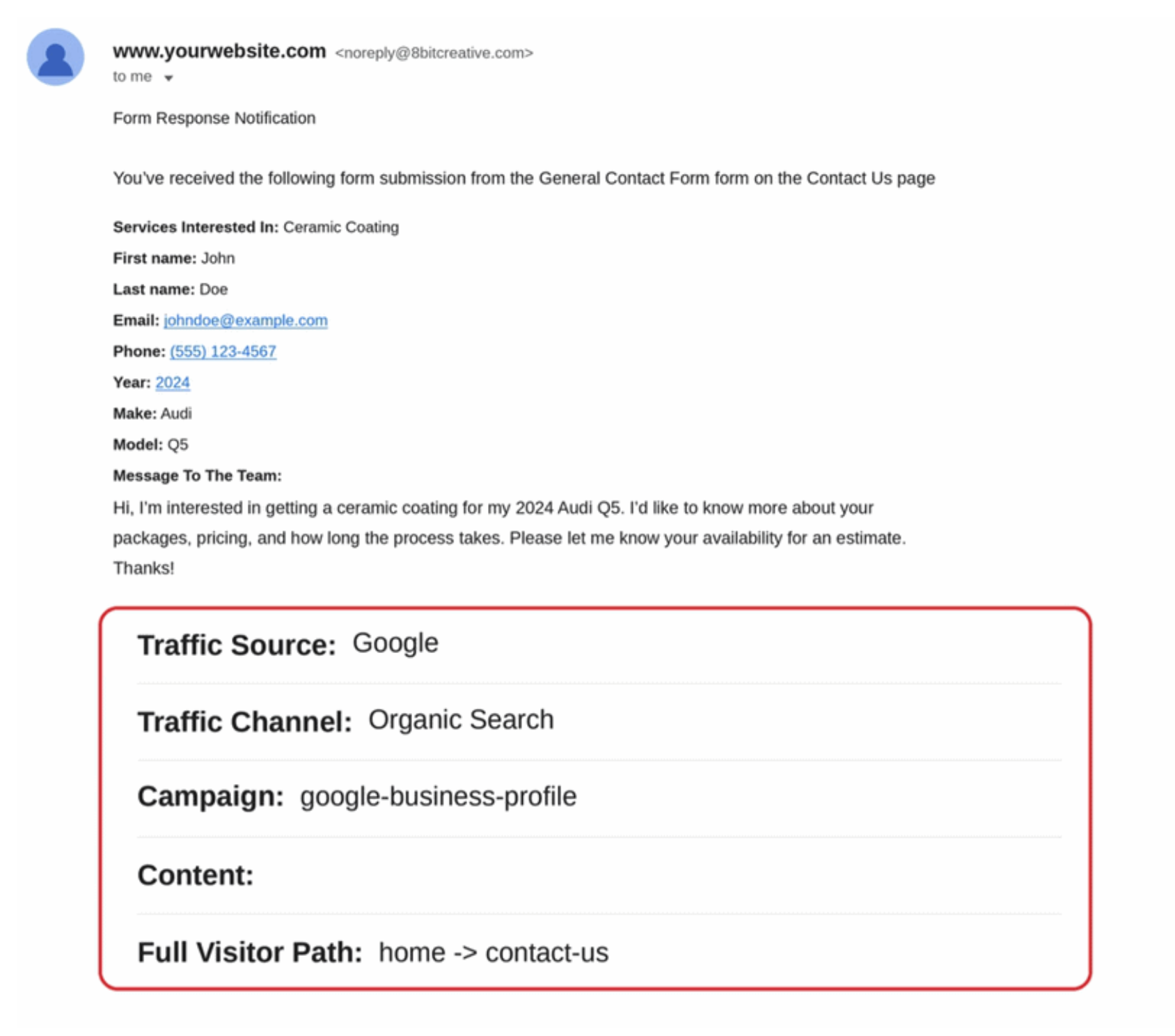This screenshot has height=1036, width=1175.
Task: Click the sender name www.yourwebsite.com
Action: [219, 51]
